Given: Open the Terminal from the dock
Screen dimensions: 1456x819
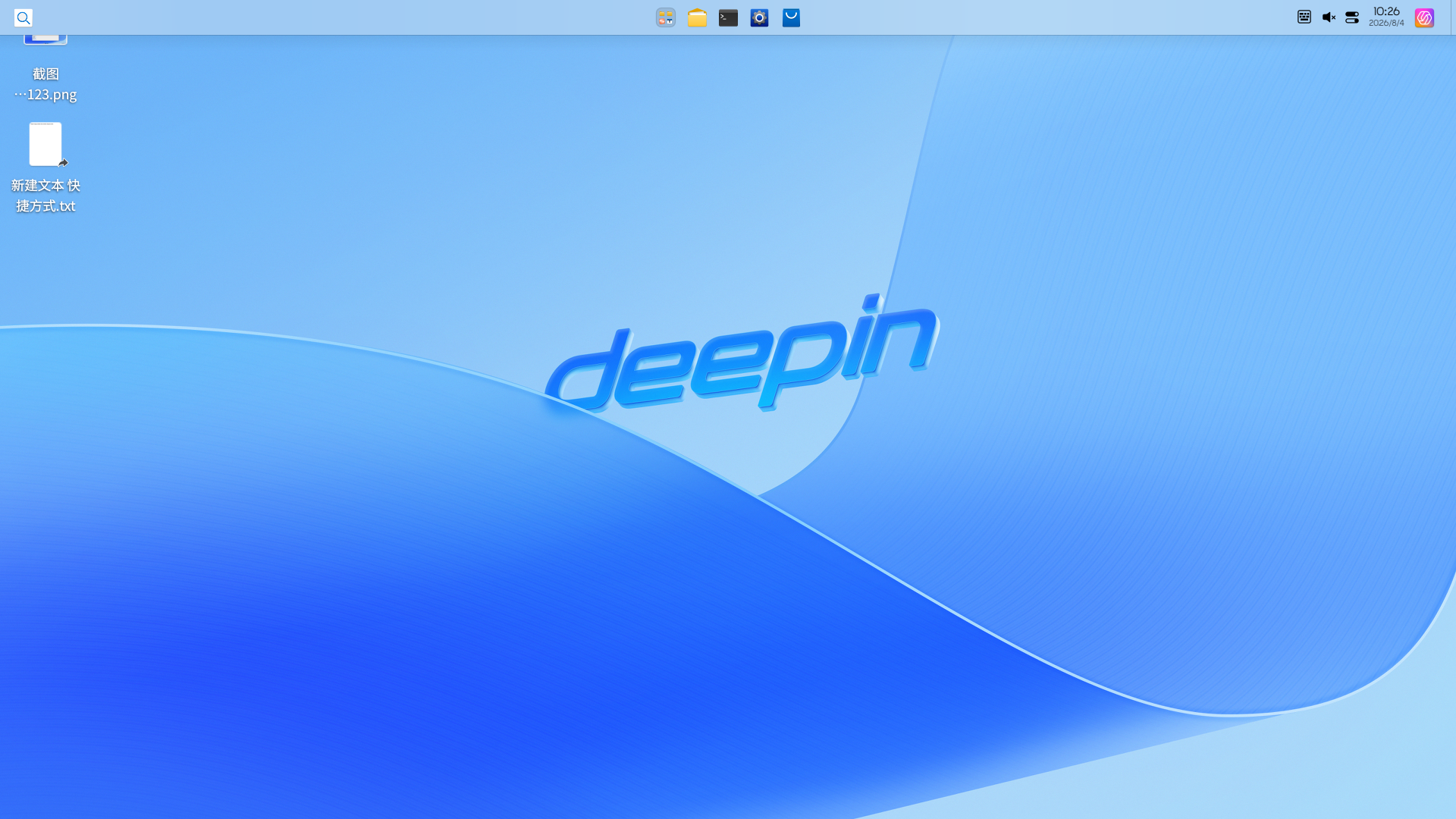Looking at the screenshot, I should click(x=728, y=17).
